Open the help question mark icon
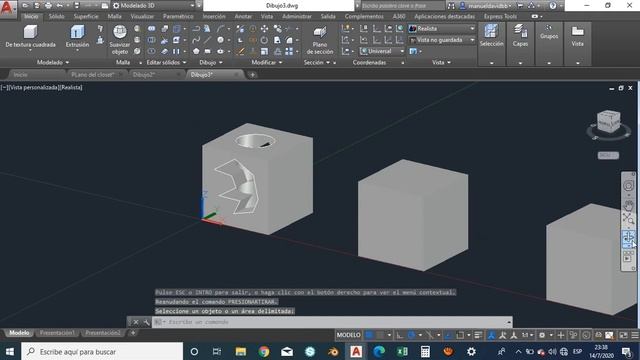640x360 pixels. [553, 6]
